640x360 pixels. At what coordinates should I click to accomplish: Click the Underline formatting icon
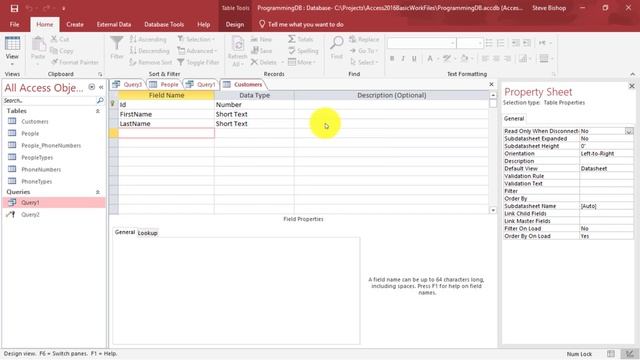[x=414, y=58]
